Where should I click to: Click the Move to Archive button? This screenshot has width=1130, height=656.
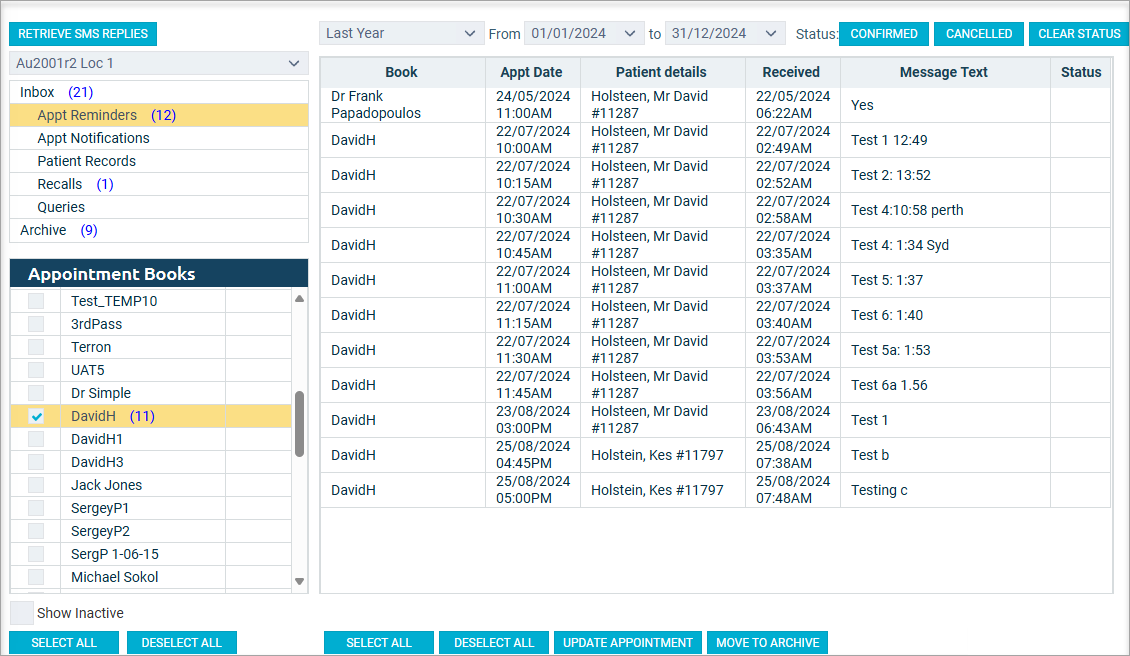pos(768,643)
